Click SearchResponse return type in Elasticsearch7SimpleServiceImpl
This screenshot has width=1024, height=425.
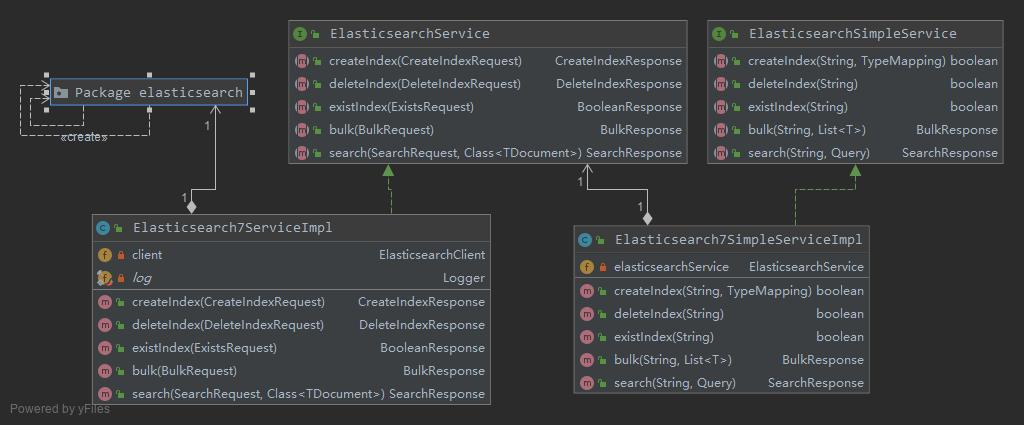(816, 383)
